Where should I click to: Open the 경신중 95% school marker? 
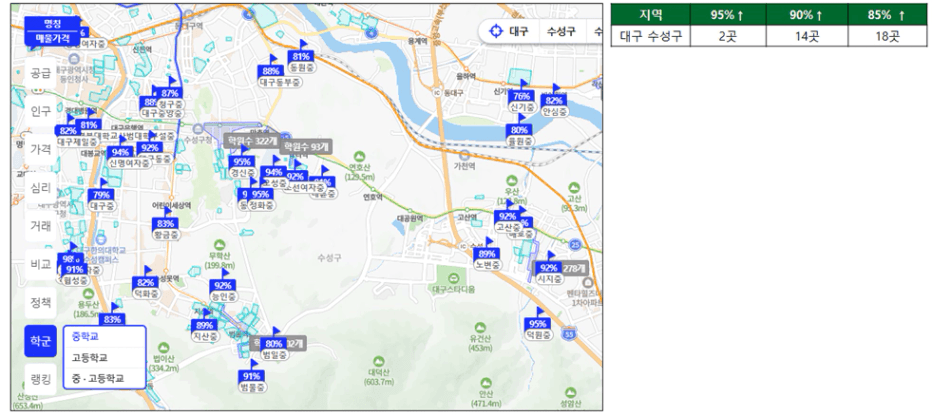pyautogui.click(x=242, y=162)
